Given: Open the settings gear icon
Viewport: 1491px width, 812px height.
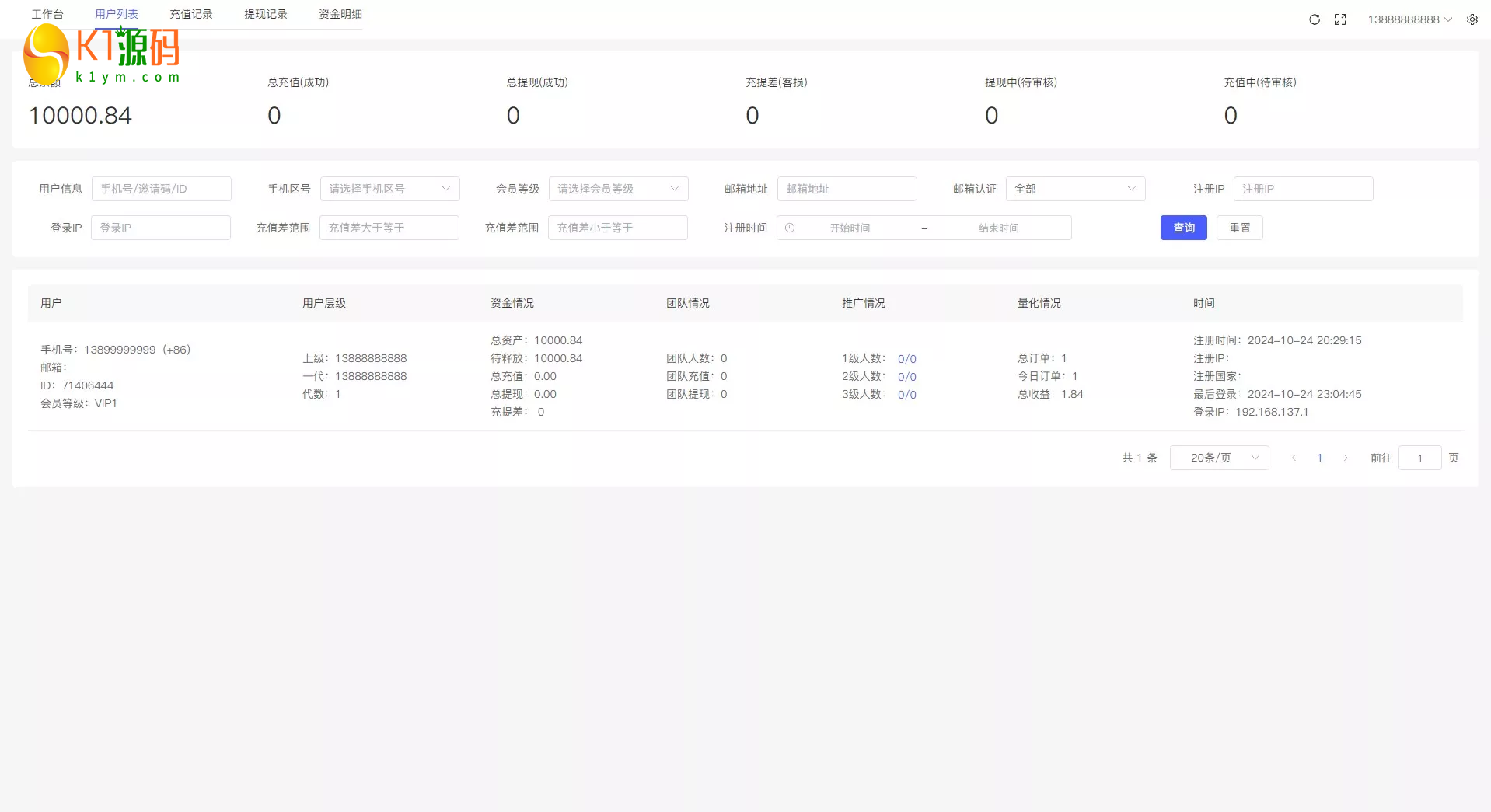Looking at the screenshot, I should pyautogui.click(x=1472, y=19).
